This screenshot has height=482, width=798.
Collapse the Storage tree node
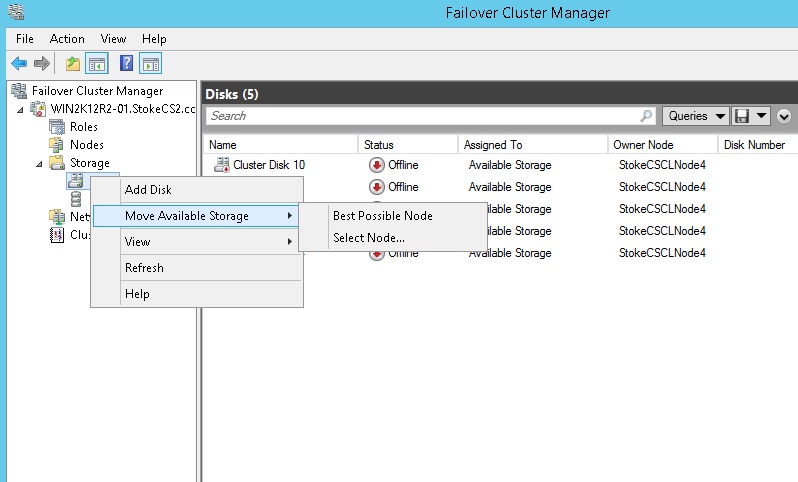(39, 164)
